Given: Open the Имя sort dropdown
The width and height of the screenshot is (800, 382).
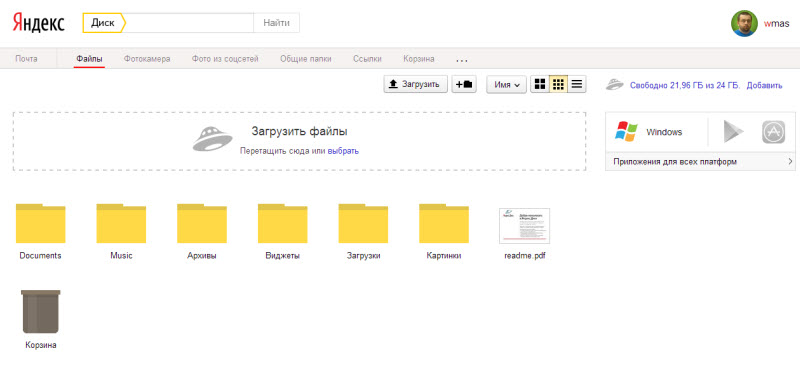Looking at the screenshot, I should pyautogui.click(x=507, y=84).
